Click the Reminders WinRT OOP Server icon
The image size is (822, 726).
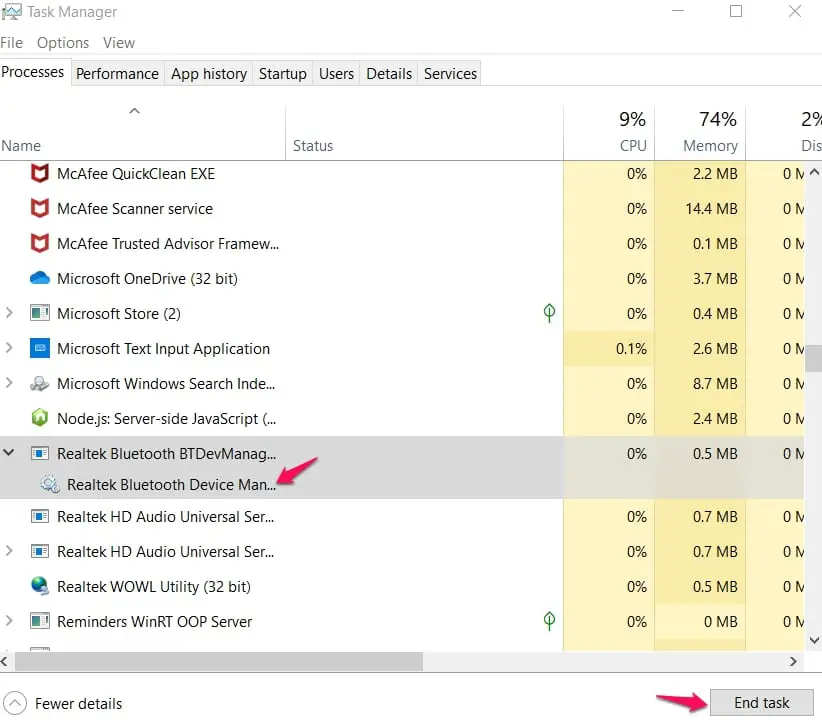(40, 621)
